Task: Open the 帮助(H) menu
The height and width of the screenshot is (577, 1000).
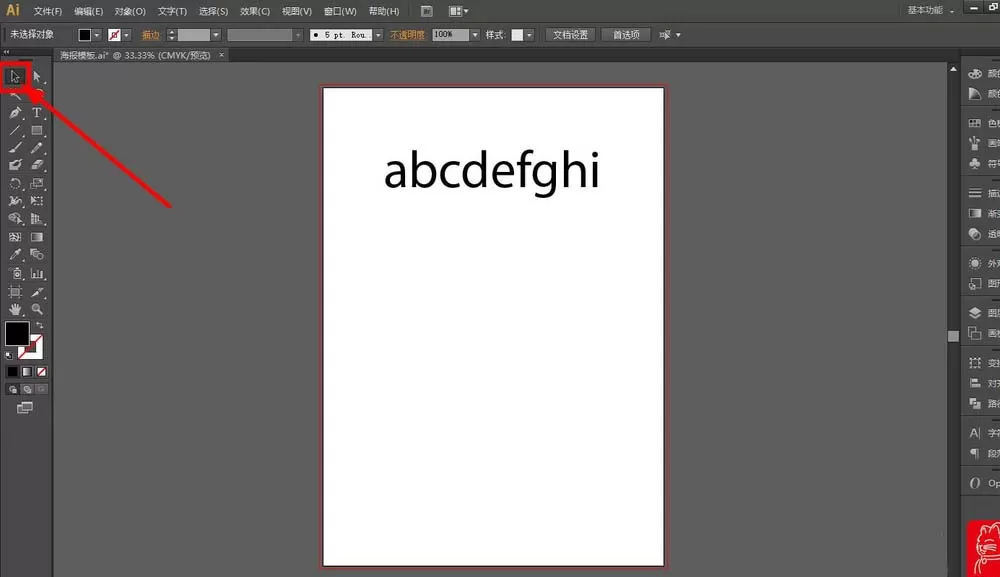Action: pos(384,11)
